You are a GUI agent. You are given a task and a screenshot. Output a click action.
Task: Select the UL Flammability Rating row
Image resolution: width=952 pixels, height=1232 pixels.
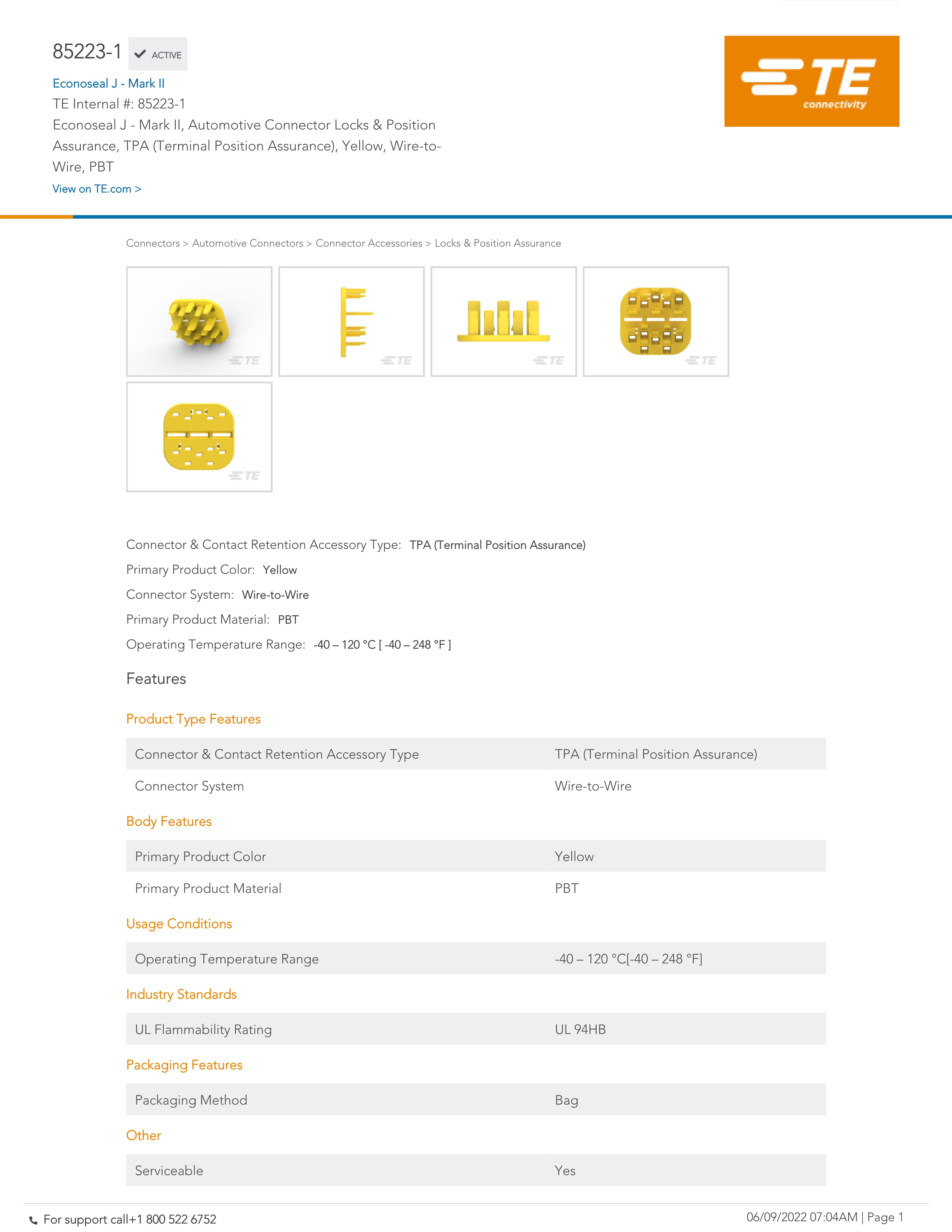pos(476,1029)
